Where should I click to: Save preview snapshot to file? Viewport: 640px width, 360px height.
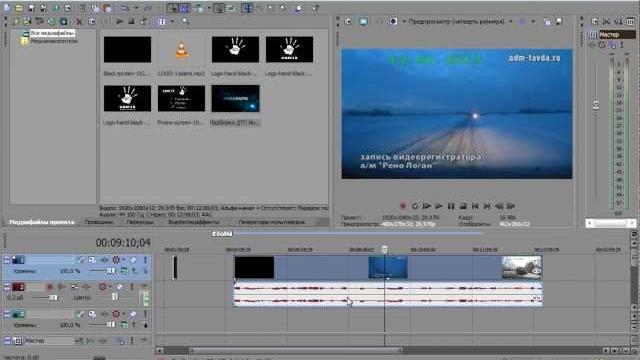559,22
